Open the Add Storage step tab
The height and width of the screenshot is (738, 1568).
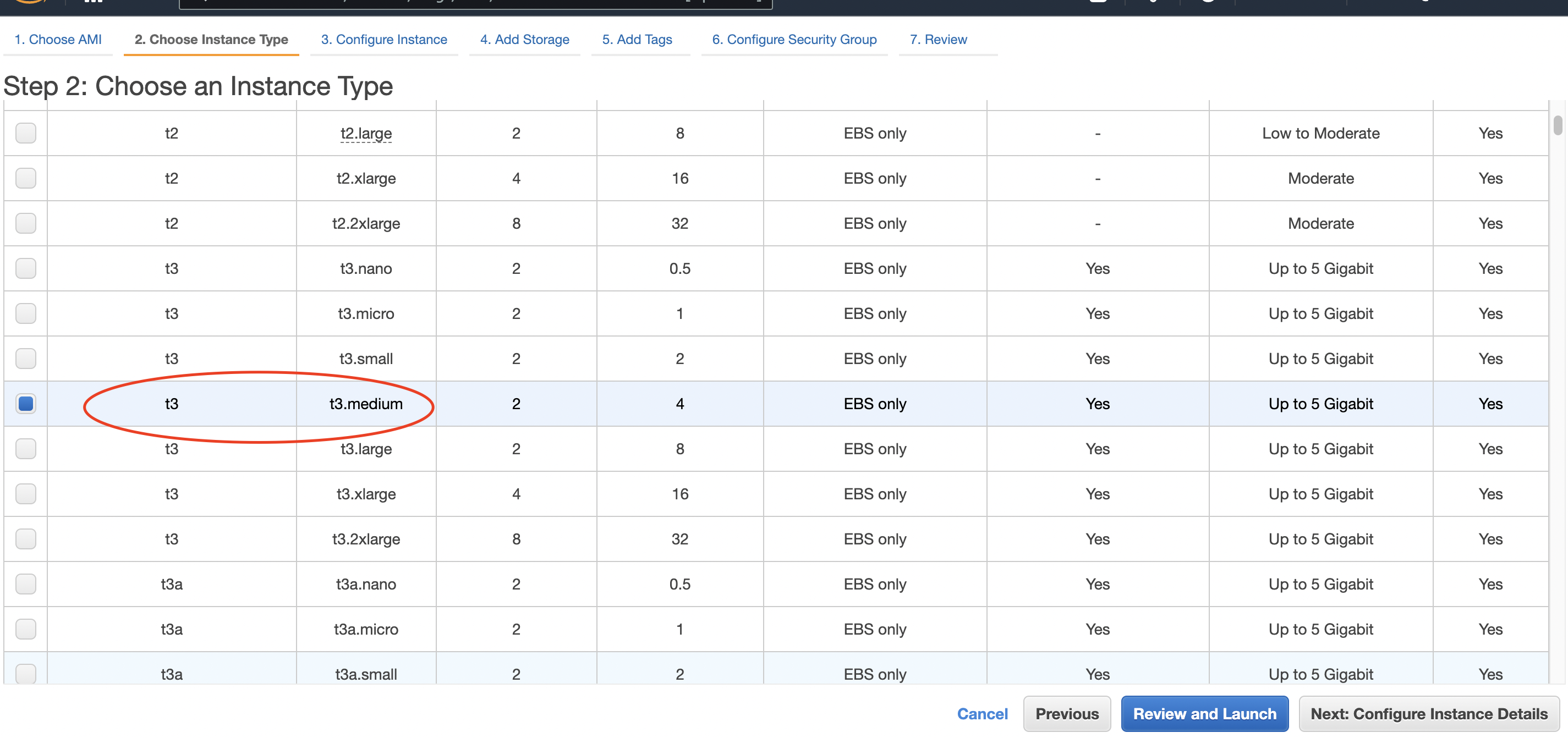pos(524,39)
